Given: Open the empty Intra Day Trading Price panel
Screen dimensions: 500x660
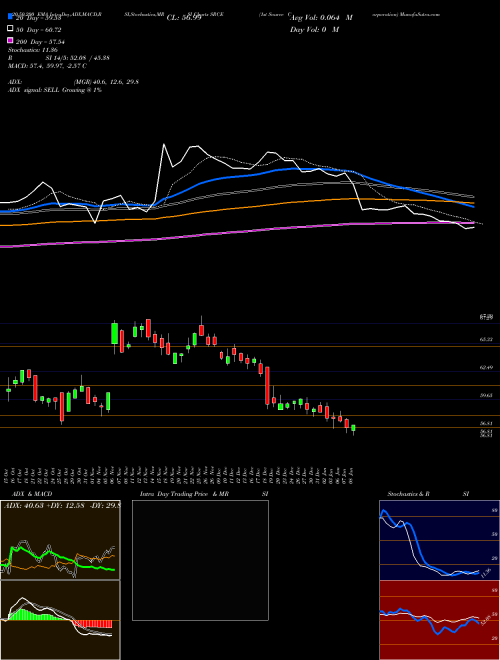Looking at the screenshot, I should click(200, 560).
